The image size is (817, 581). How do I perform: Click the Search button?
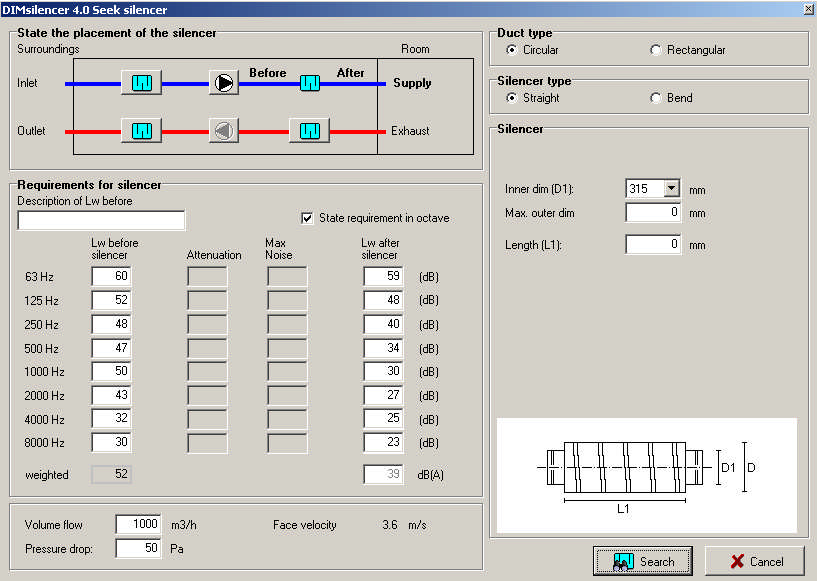642,561
